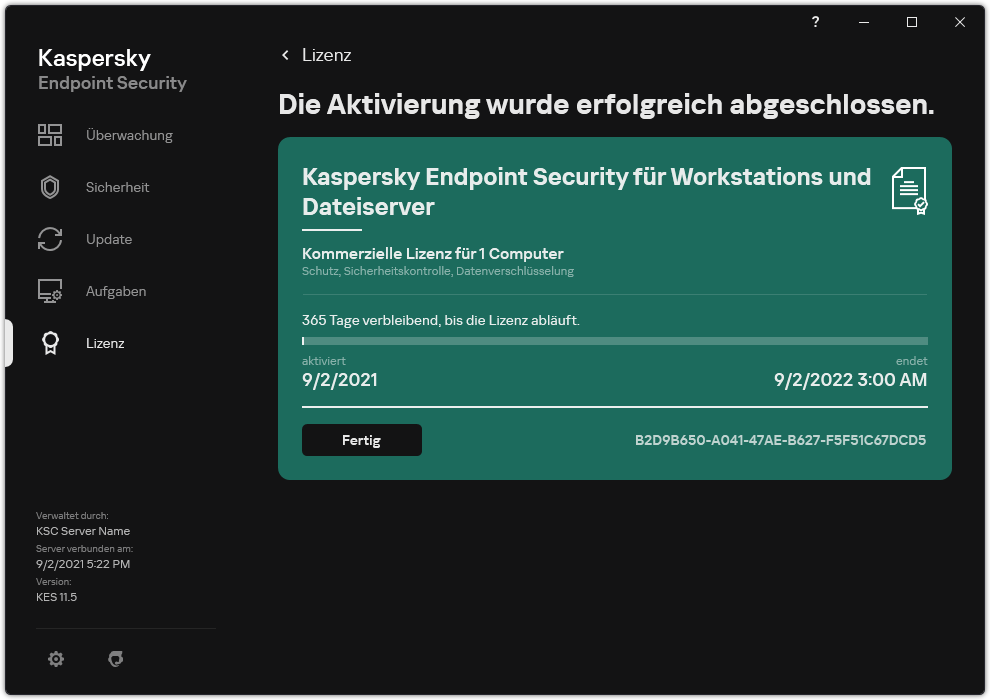Go back using the chevron next to Lizenz
The width and height of the screenshot is (990, 700).
point(285,55)
